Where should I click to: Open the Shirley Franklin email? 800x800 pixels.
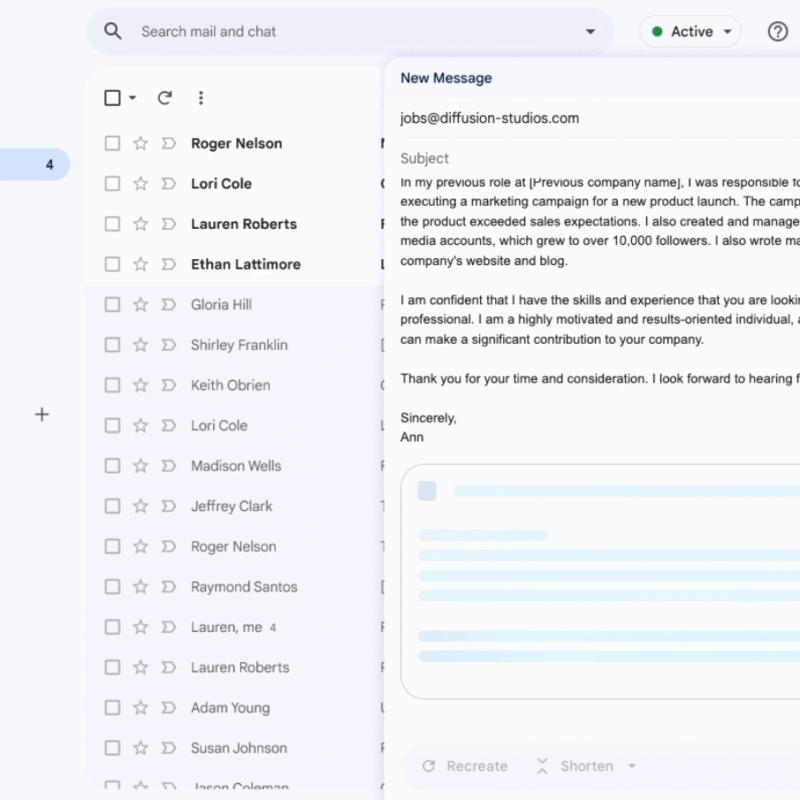coord(239,345)
